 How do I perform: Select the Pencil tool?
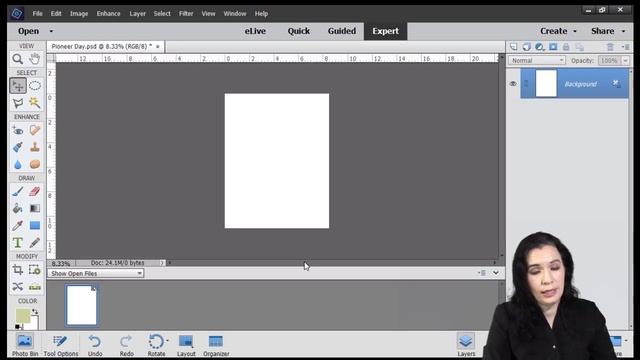(x=35, y=242)
